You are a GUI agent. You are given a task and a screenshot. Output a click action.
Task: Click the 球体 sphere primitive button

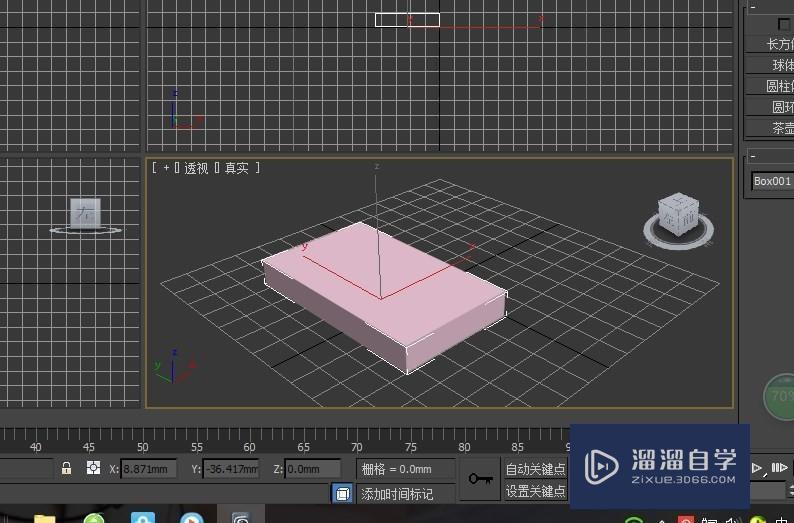pyautogui.click(x=770, y=65)
